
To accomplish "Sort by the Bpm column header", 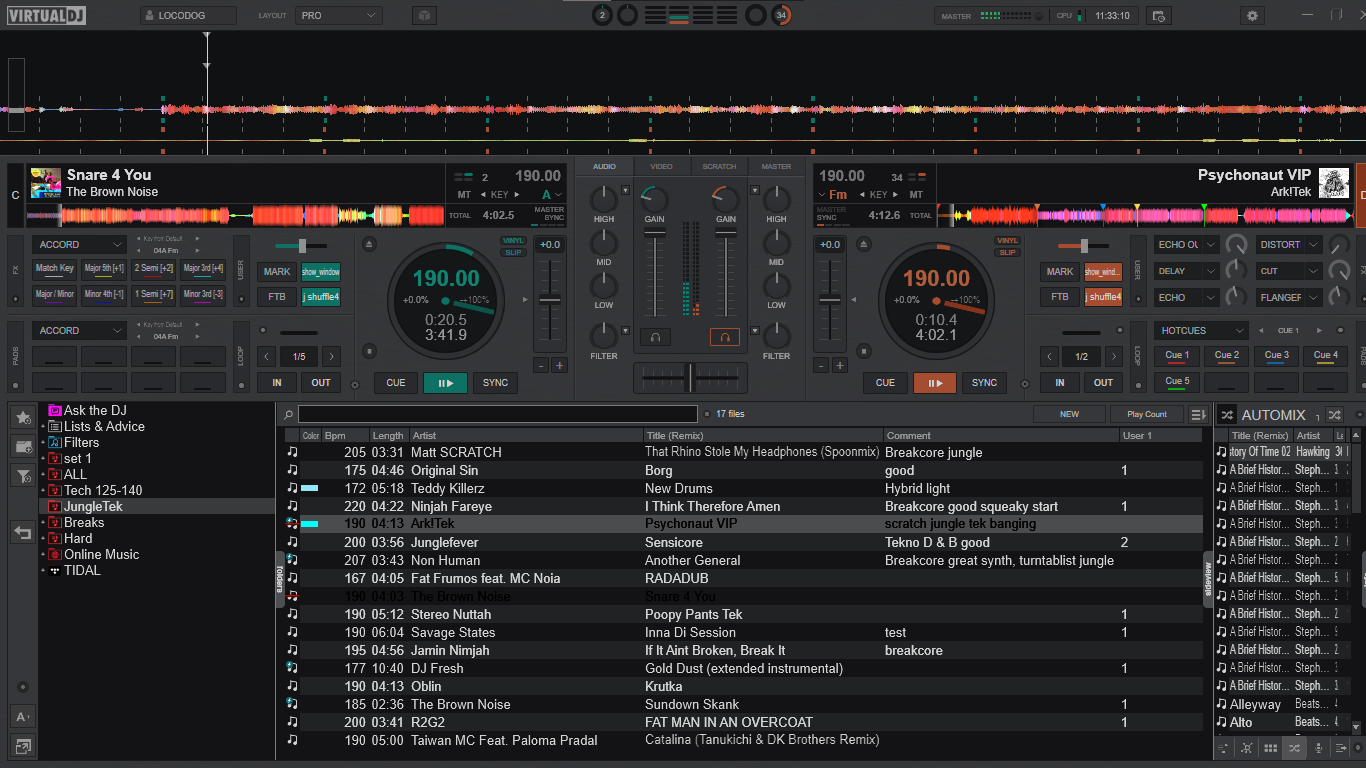I will (x=345, y=435).
